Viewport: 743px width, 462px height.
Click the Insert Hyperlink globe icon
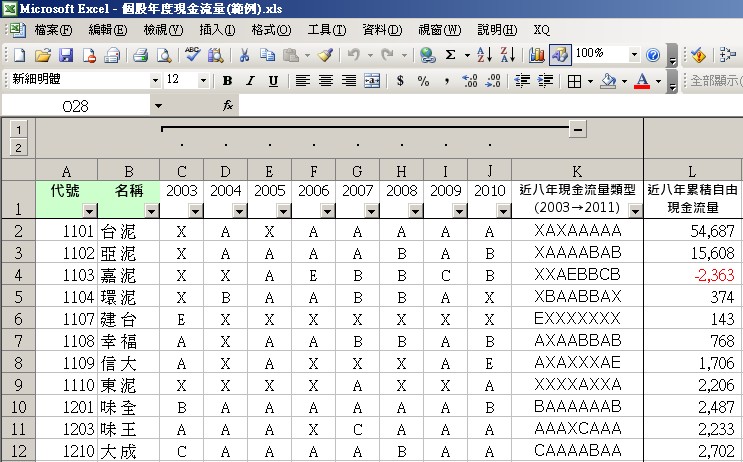click(427, 55)
